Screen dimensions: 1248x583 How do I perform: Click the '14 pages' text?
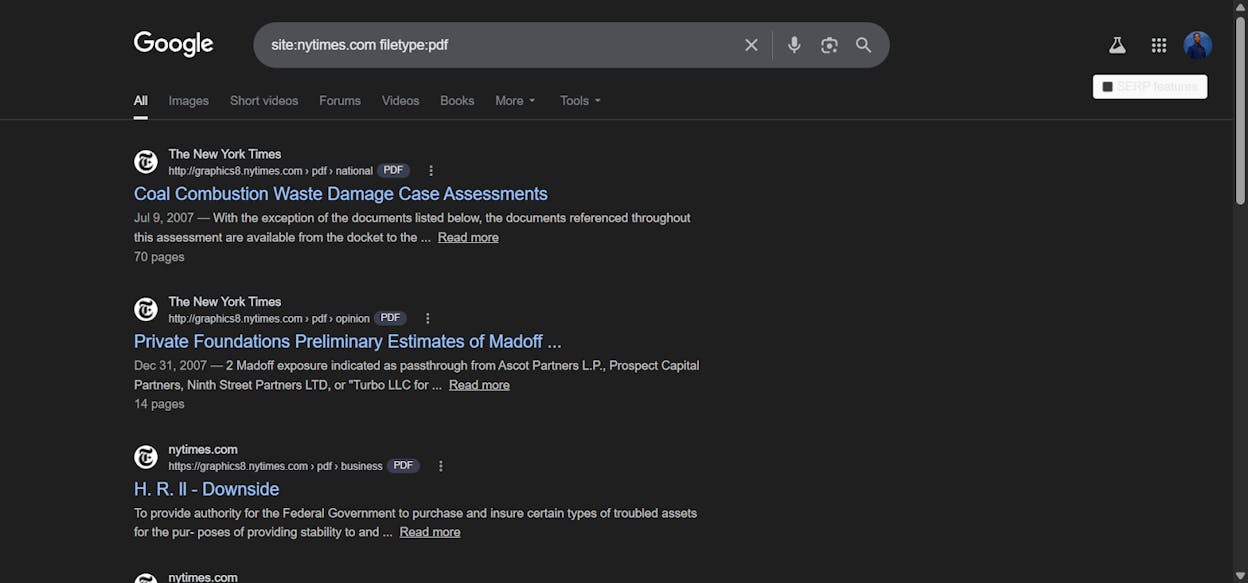click(x=159, y=405)
